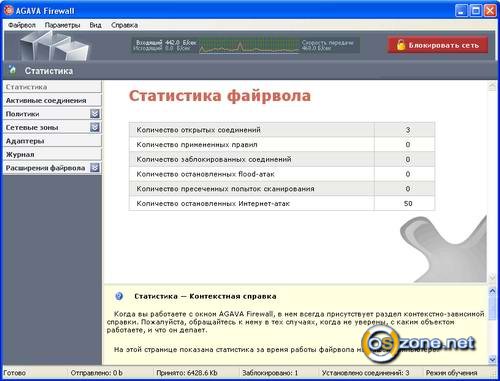Image resolution: width=500 pixels, height=381 pixels.
Task: Click the value 3 in table
Action: (408, 130)
